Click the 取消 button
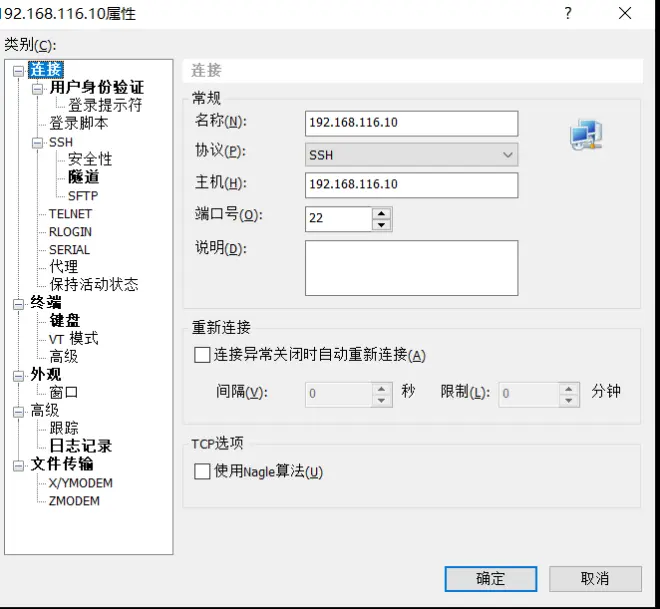Screen dimensions: 660x609 595,579
